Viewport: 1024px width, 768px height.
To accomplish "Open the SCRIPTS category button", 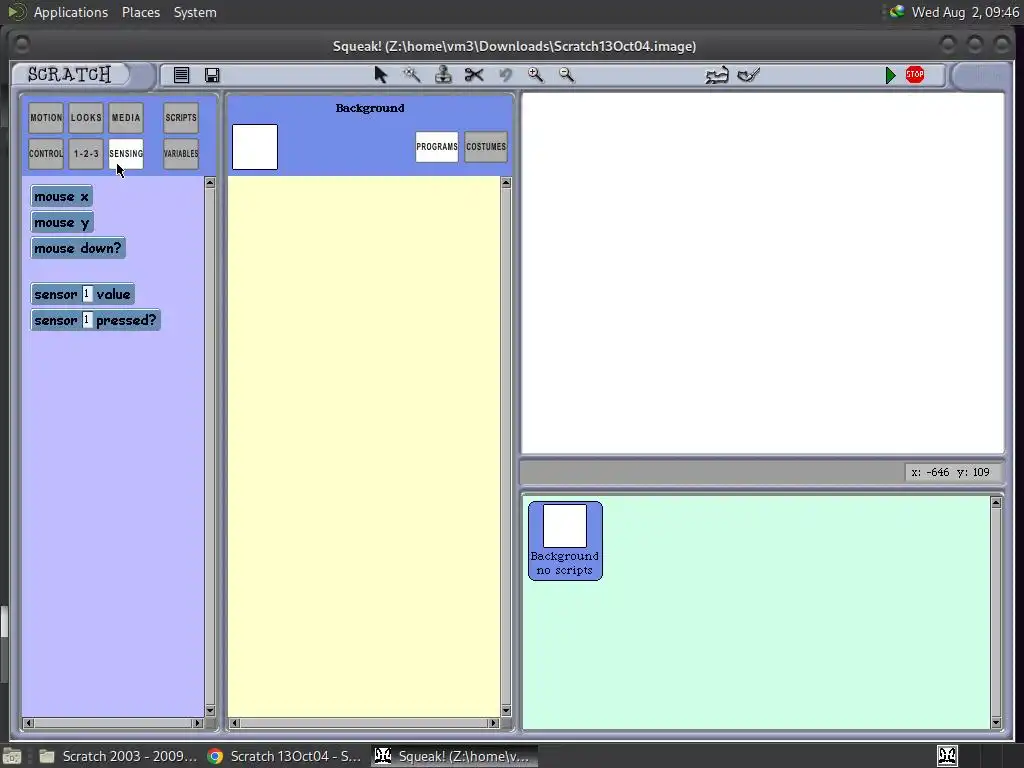I will tap(181, 118).
